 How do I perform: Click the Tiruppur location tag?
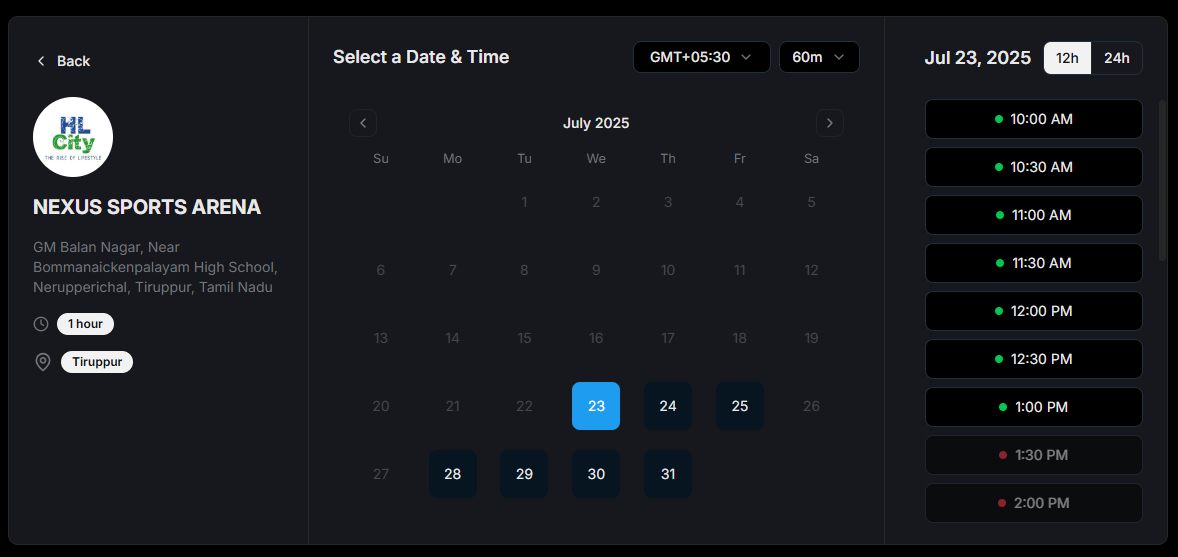tap(97, 362)
